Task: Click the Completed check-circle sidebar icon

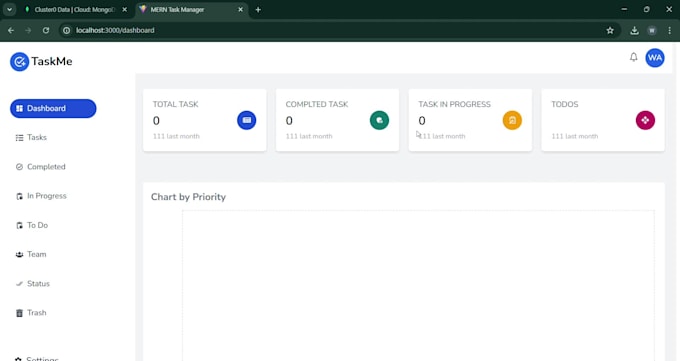Action: tap(20, 167)
